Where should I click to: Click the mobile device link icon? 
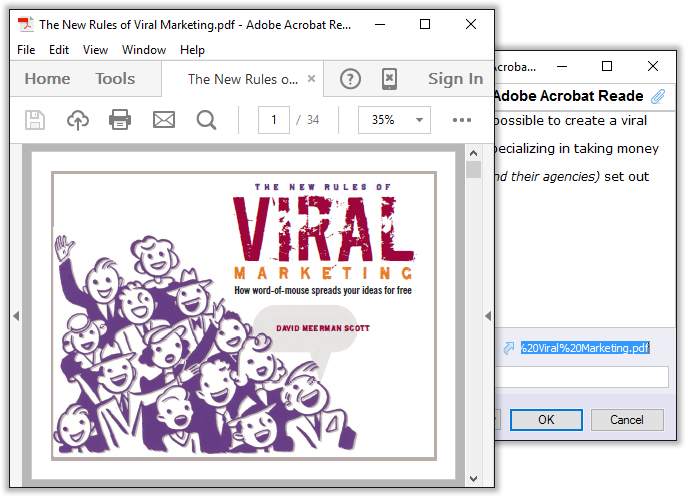pyautogui.click(x=389, y=79)
